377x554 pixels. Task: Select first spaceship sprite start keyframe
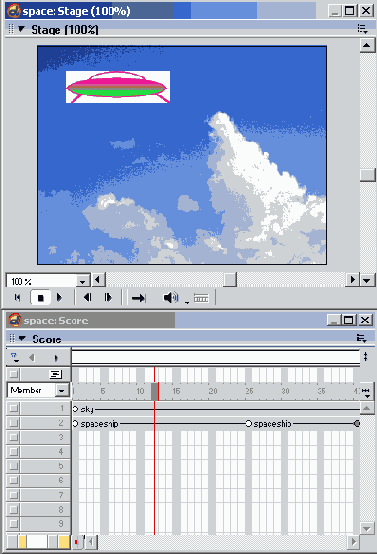tap(75, 423)
